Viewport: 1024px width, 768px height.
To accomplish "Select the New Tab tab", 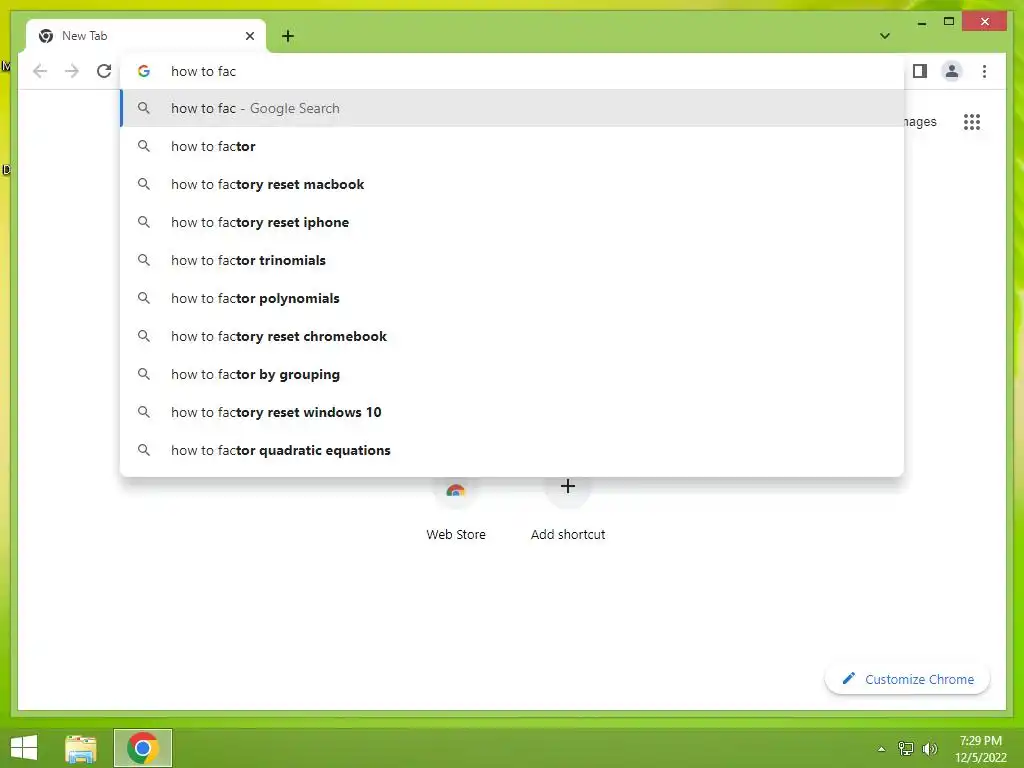I will pos(146,36).
